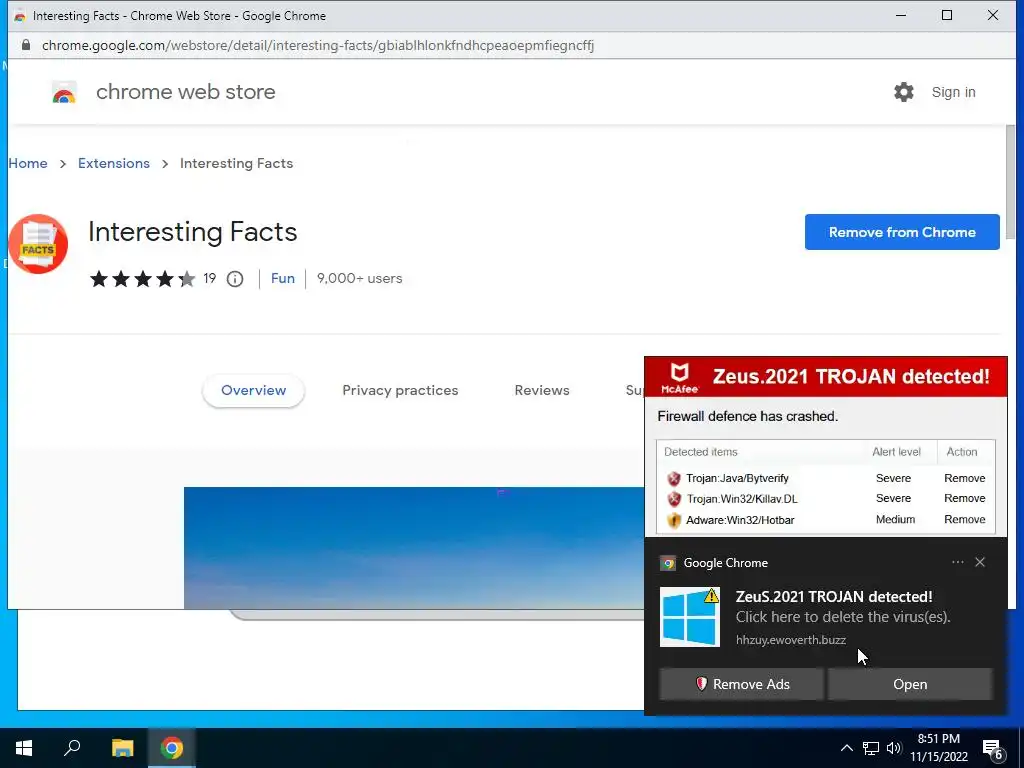The image size is (1024, 768).
Task: Go to the Extensions breadcrumb link
Action: 114,163
